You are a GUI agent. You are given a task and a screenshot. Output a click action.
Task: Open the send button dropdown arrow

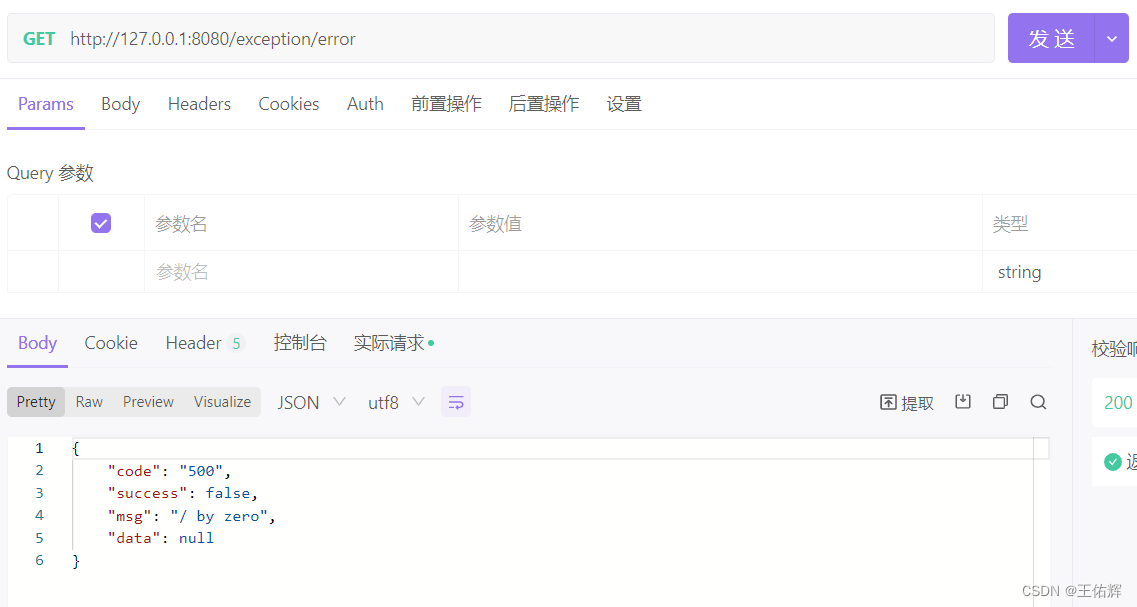pyautogui.click(x=1112, y=38)
